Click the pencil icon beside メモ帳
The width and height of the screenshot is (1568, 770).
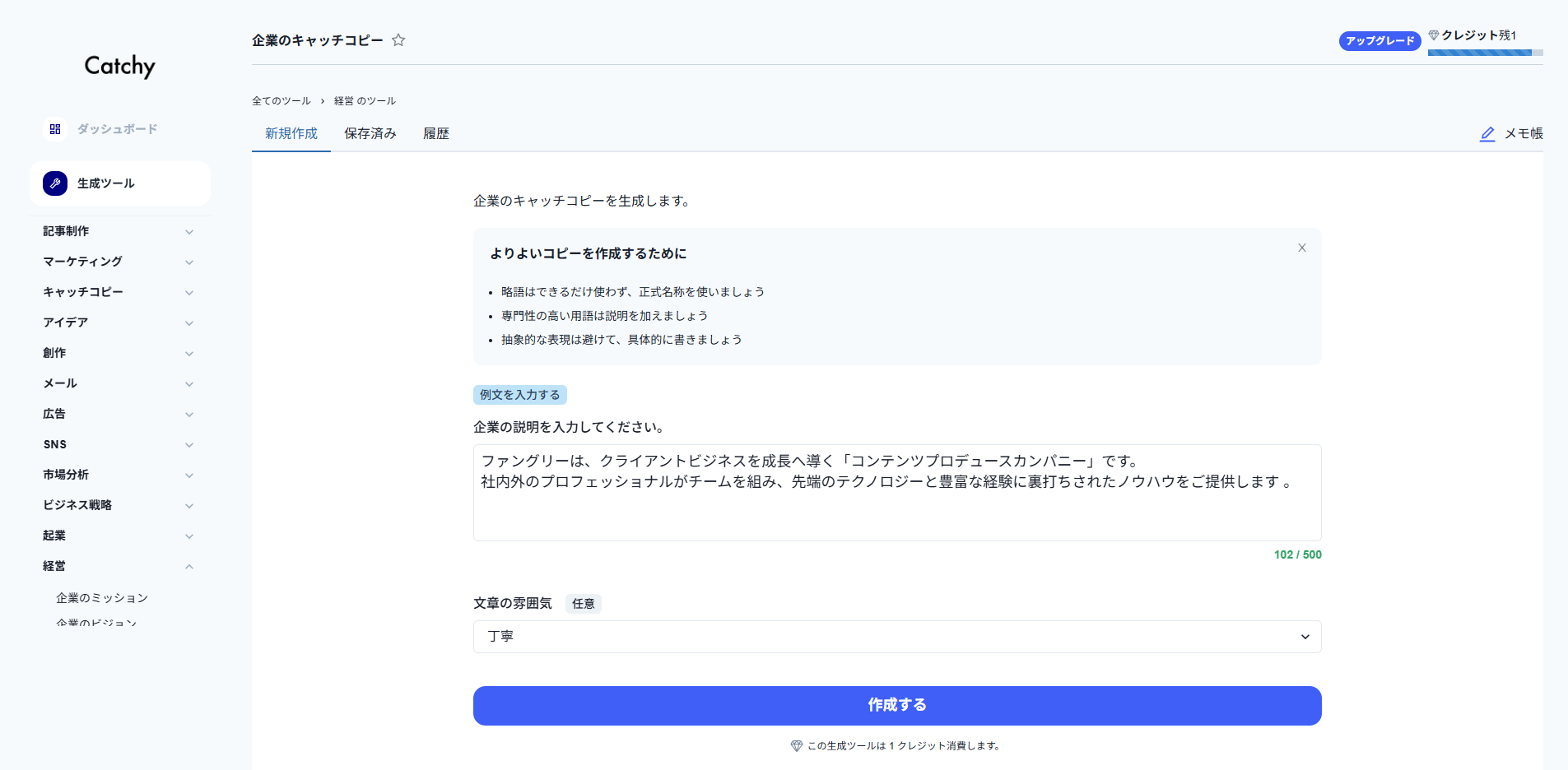[1487, 134]
